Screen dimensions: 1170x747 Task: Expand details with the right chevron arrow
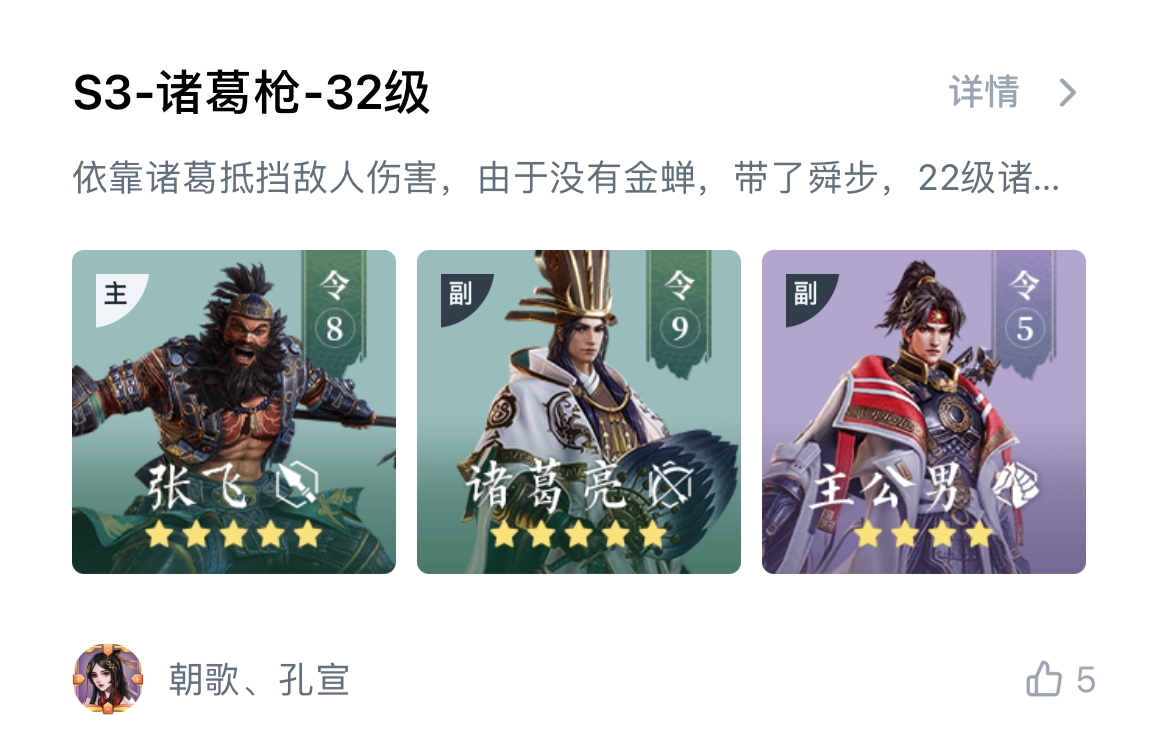tap(1069, 93)
